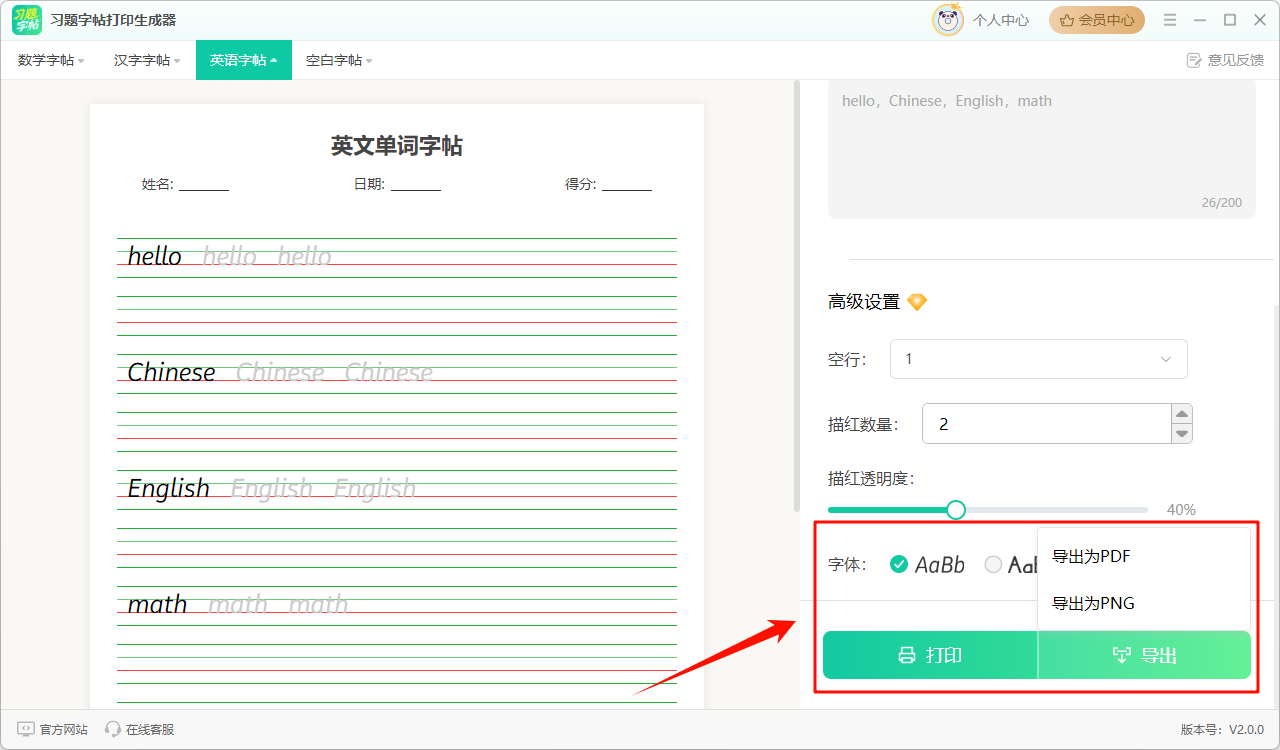Image resolution: width=1280 pixels, height=750 pixels.
Task: Open the 汉字字帖 dropdown tab
Action: coord(147,60)
